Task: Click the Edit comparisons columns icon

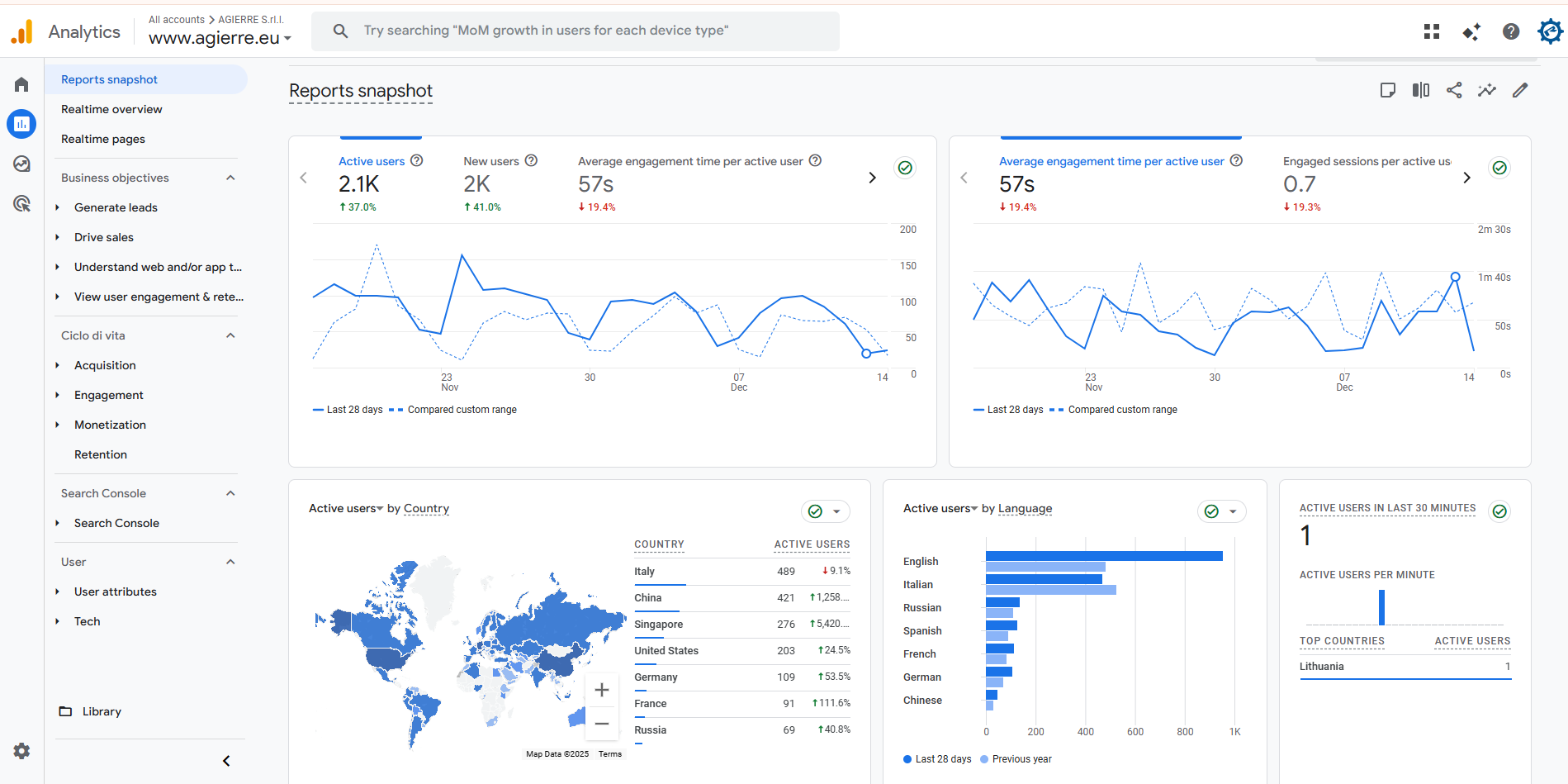Action: click(1421, 90)
